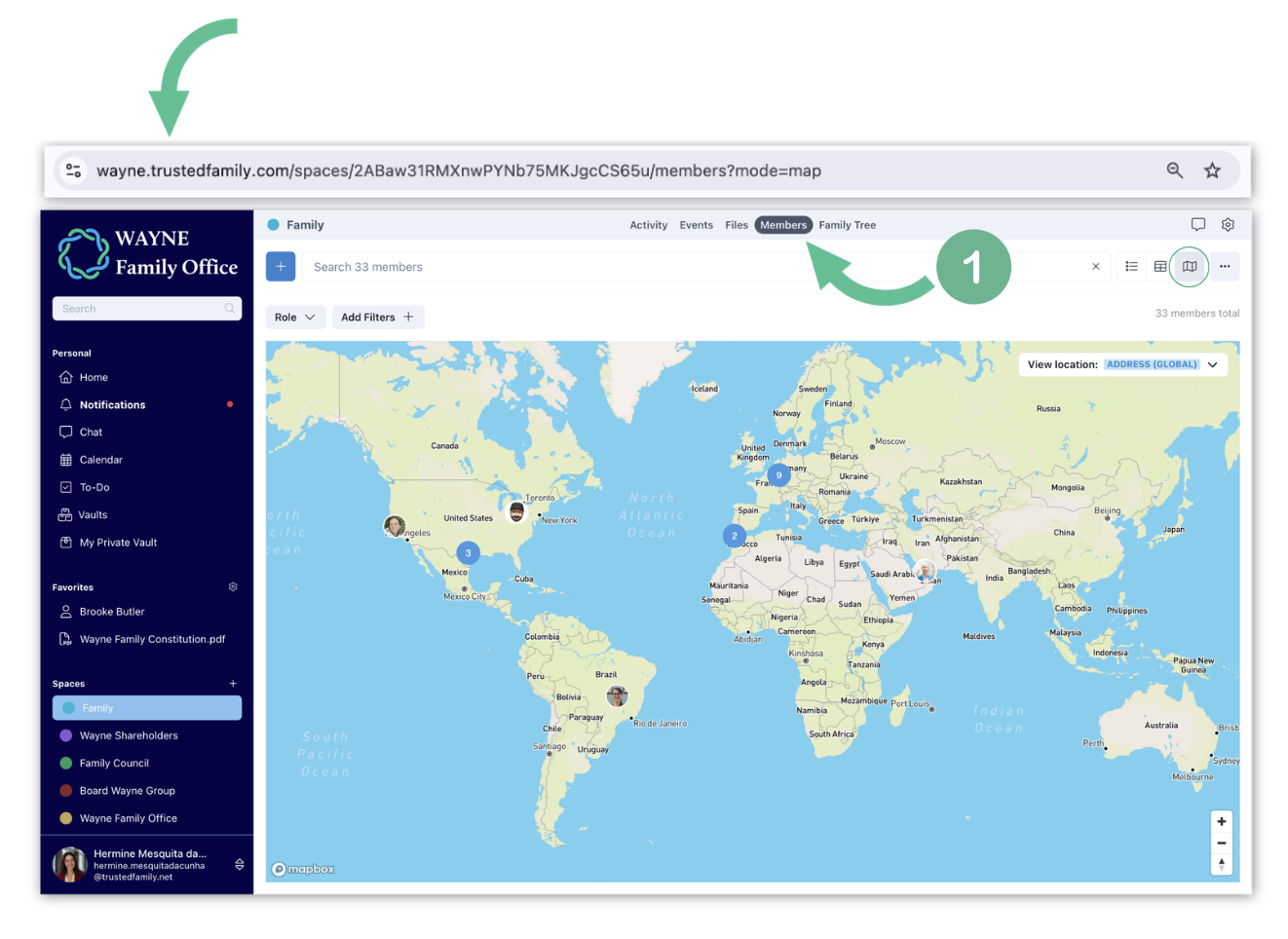Click Add Filters button

point(378,318)
